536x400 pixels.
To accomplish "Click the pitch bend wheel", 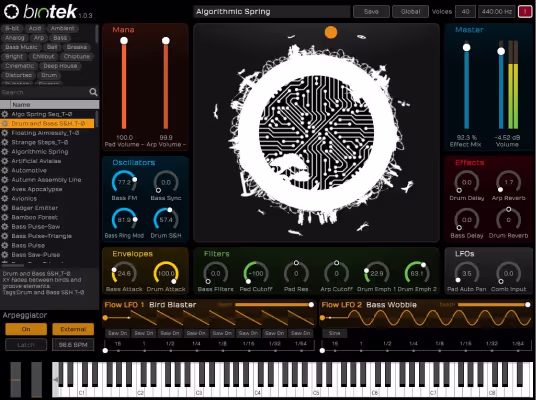I will (x=15, y=379).
